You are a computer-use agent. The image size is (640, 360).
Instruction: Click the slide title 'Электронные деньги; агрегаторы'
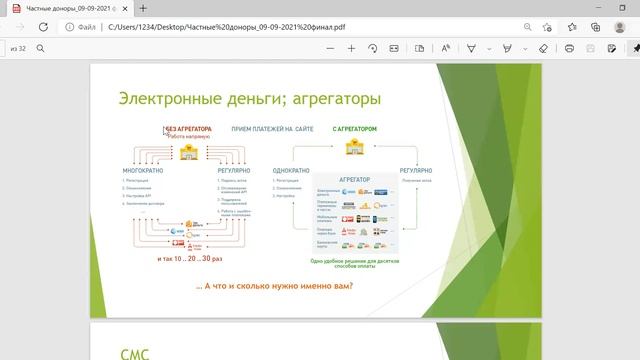tap(250, 99)
